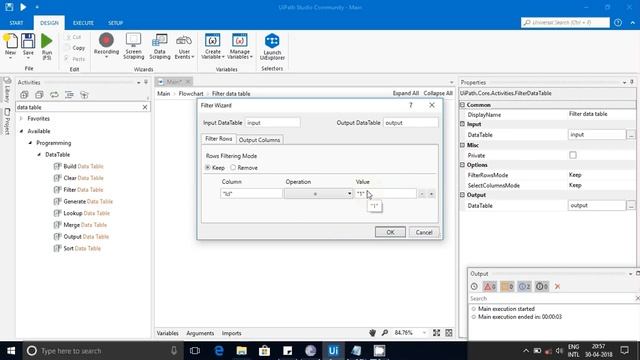Switch to the SETUP ribbon tab

pos(116,23)
